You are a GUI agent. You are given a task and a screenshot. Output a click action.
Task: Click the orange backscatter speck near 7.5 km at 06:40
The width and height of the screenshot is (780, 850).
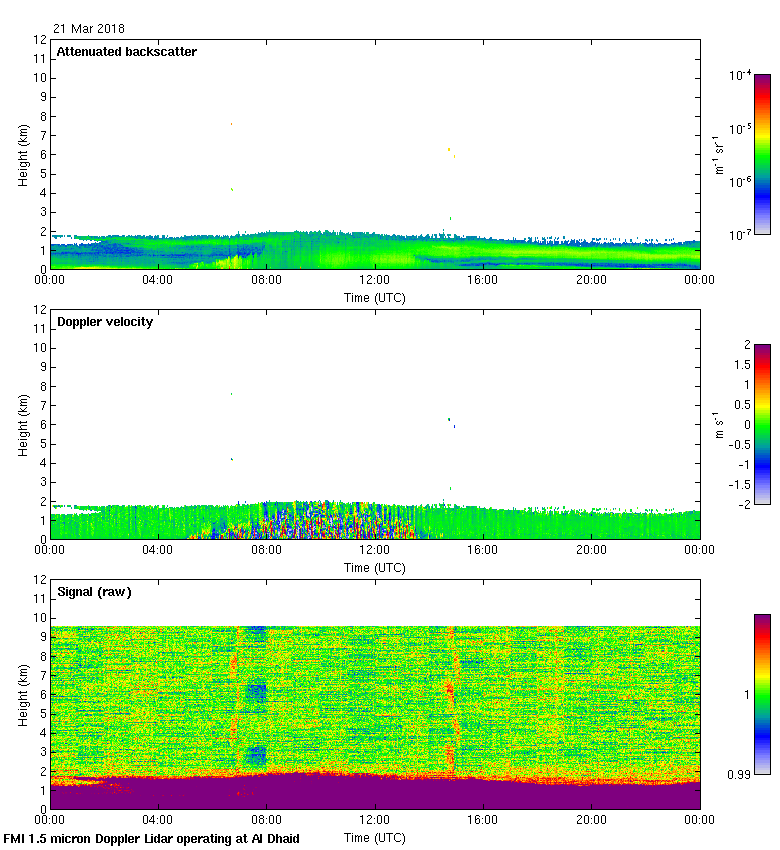[231, 124]
